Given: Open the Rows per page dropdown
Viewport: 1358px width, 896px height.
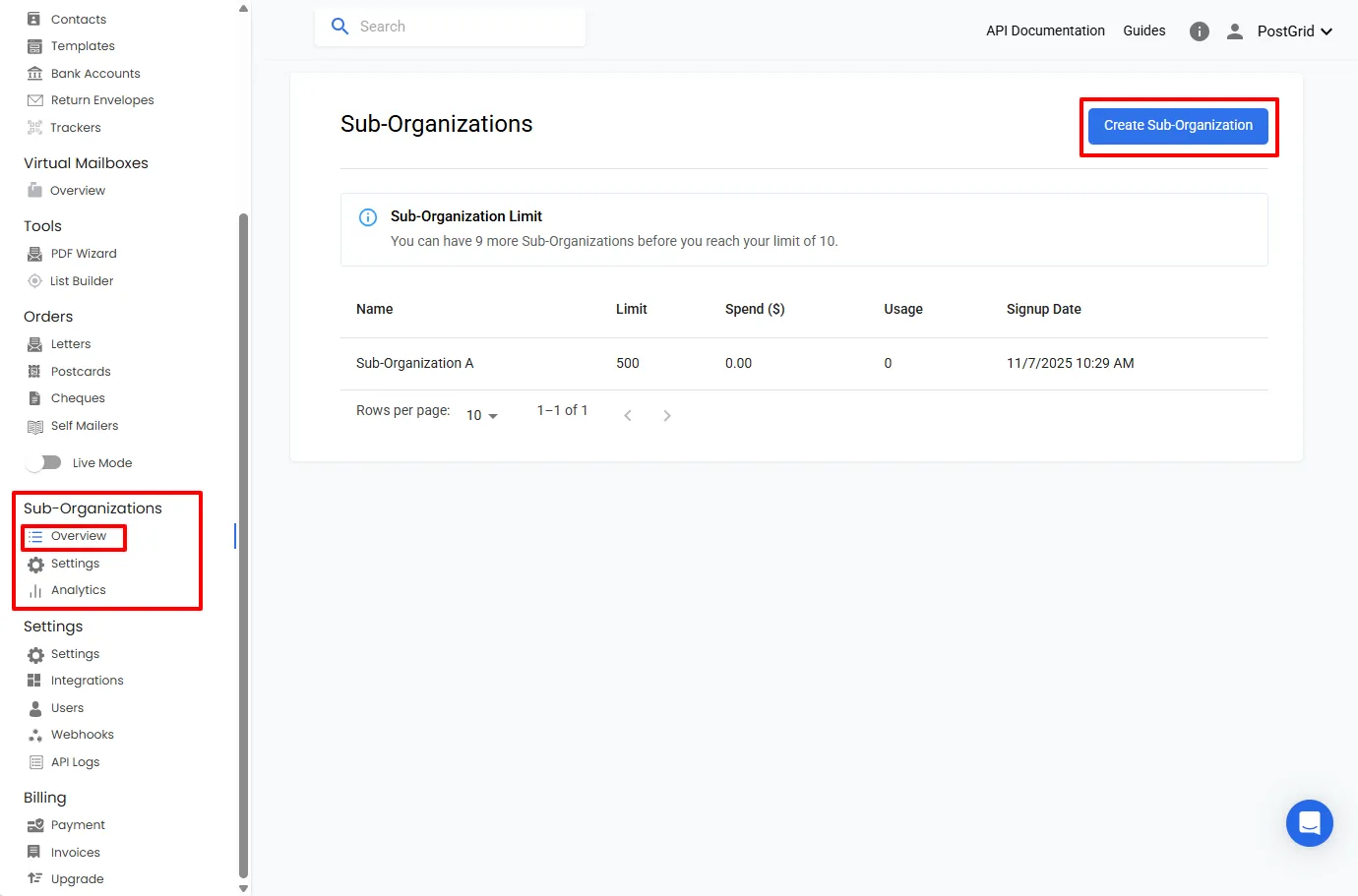Looking at the screenshot, I should pyautogui.click(x=479, y=414).
